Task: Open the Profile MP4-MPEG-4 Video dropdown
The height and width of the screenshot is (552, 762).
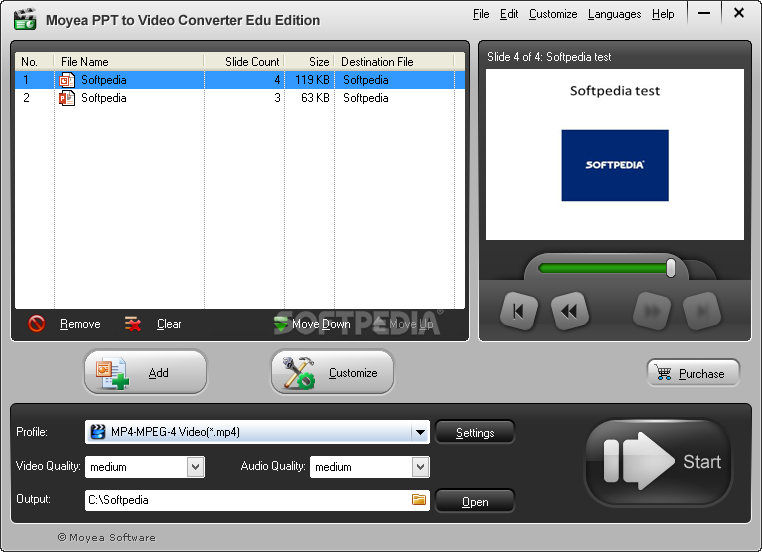Action: 257,432
